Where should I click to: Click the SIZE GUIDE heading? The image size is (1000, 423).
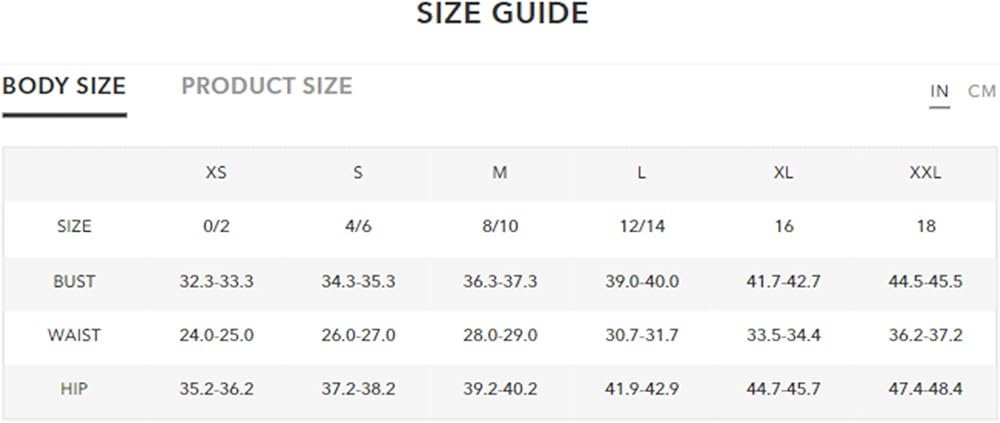tap(503, 13)
